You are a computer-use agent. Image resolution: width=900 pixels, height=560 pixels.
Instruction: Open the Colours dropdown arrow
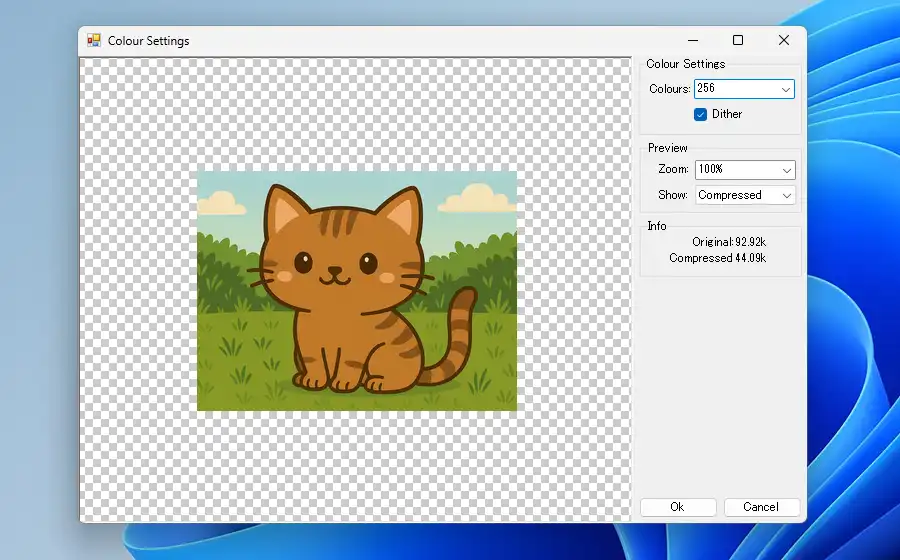786,90
